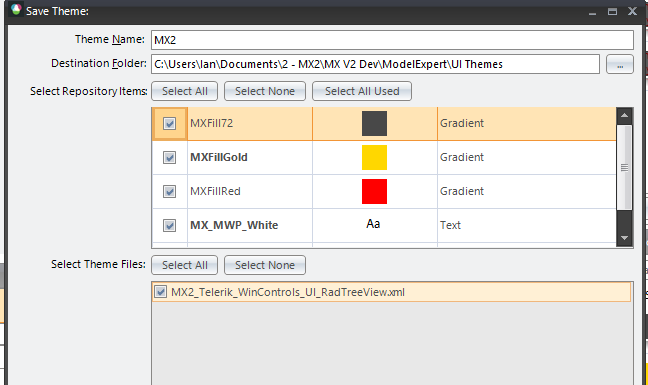Minimize the Save Theme window
Viewport: 648px width, 385px height.
(x=592, y=12)
